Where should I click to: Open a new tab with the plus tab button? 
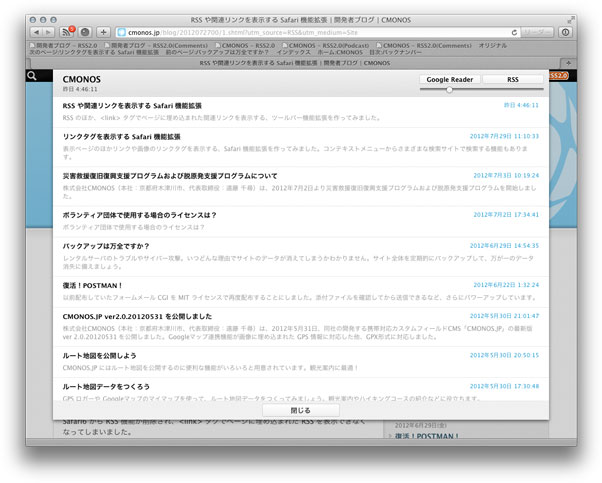coord(569,63)
